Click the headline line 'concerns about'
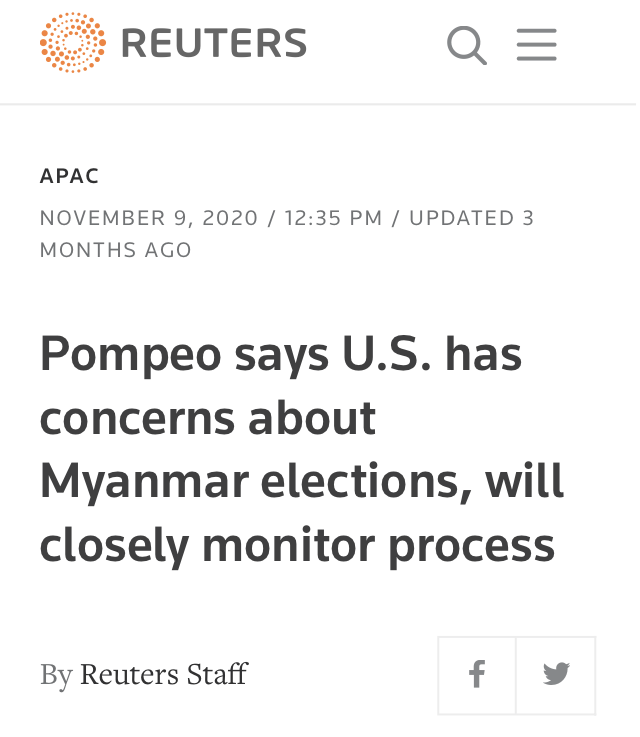The image size is (640, 737). [x=208, y=418]
